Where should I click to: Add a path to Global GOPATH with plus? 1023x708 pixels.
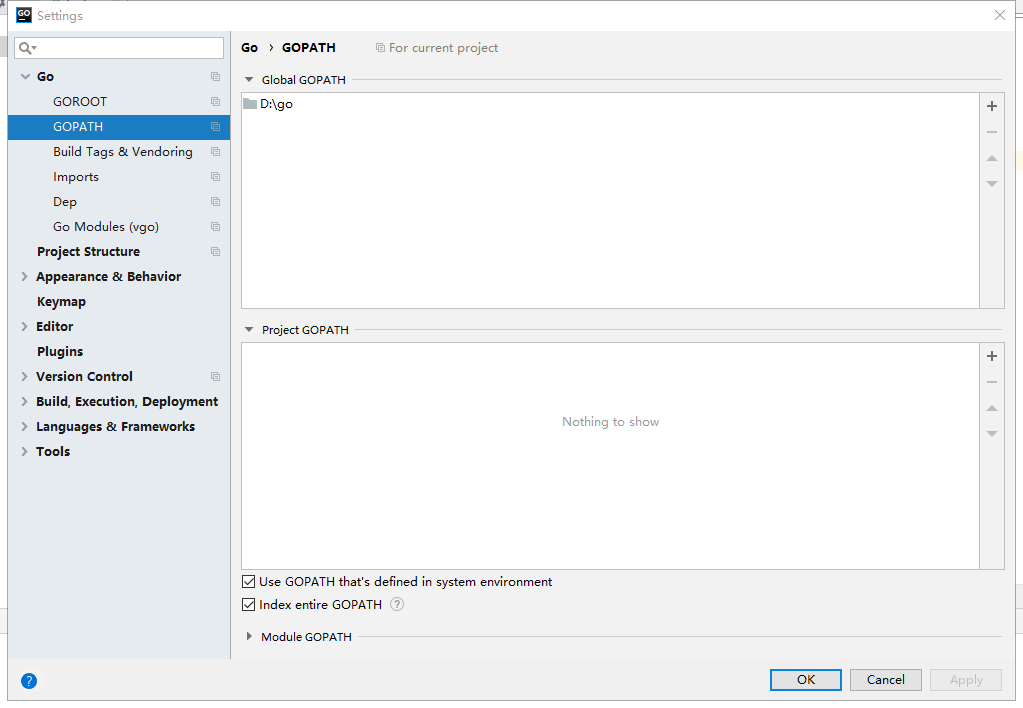(x=992, y=106)
